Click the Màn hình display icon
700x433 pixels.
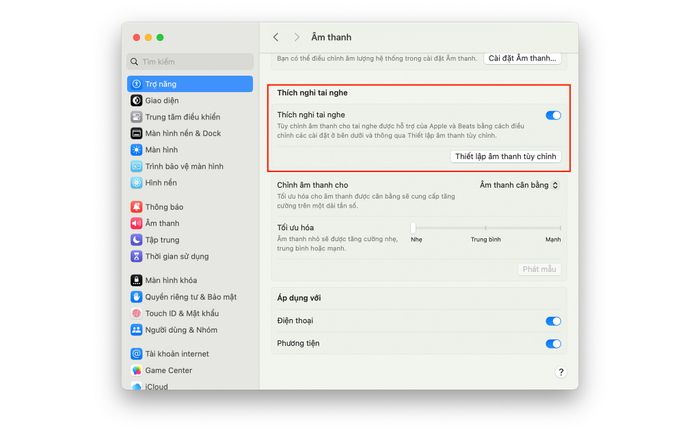tap(137, 150)
